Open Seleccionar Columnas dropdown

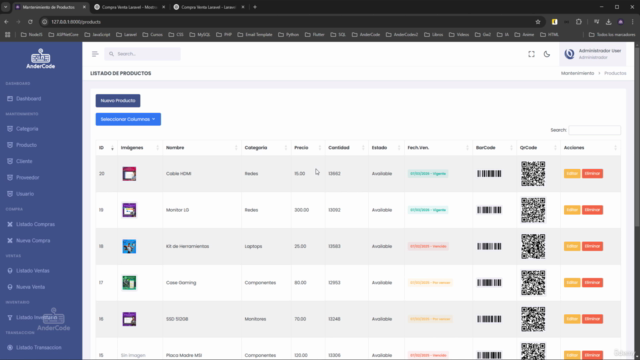(x=128, y=119)
